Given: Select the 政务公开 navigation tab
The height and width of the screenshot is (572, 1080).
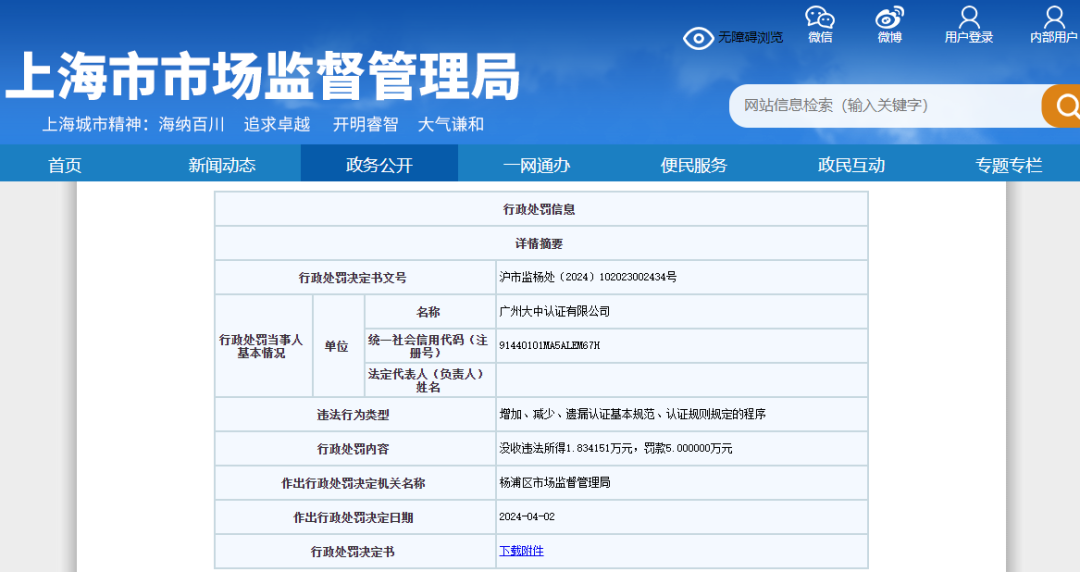Looking at the screenshot, I should (379, 165).
